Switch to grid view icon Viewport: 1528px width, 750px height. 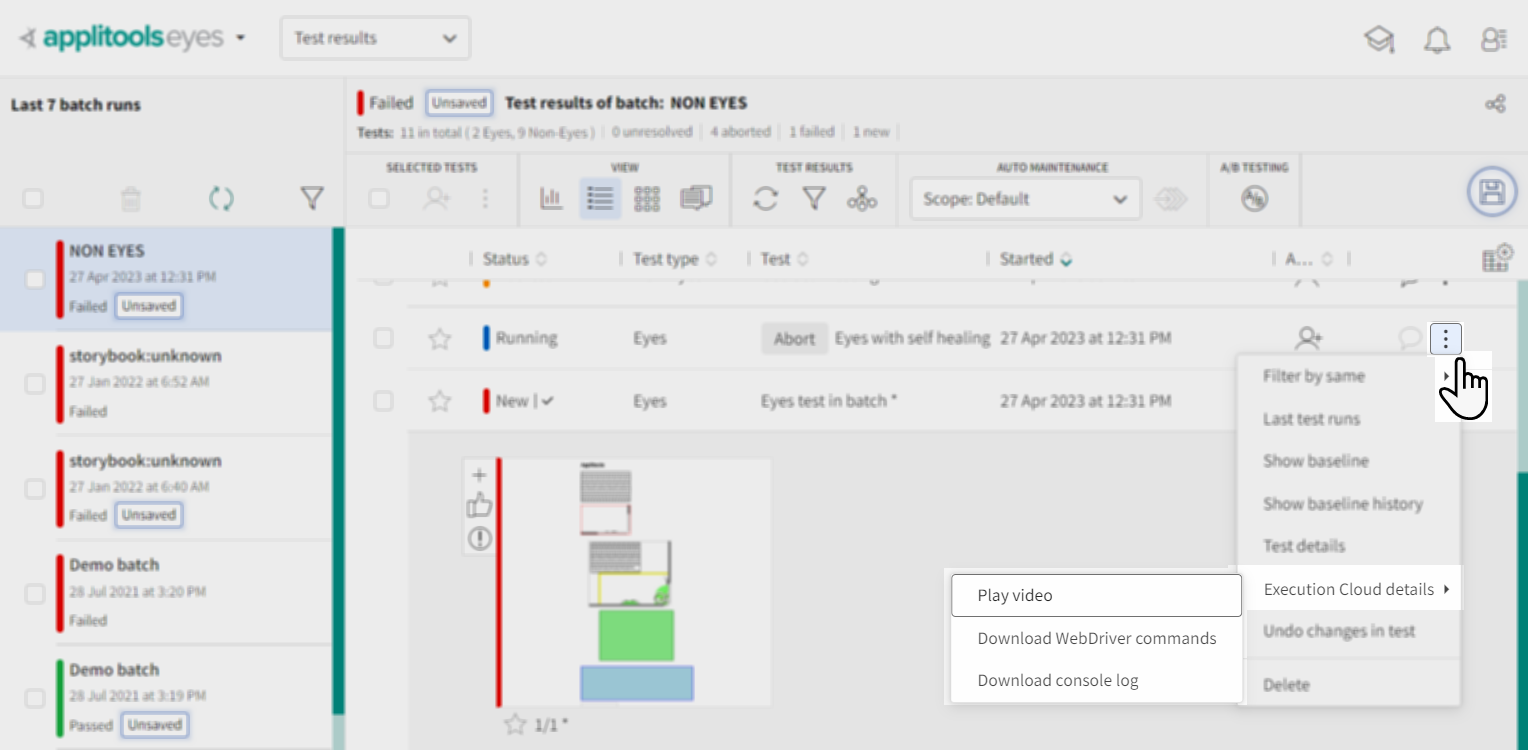tap(647, 199)
